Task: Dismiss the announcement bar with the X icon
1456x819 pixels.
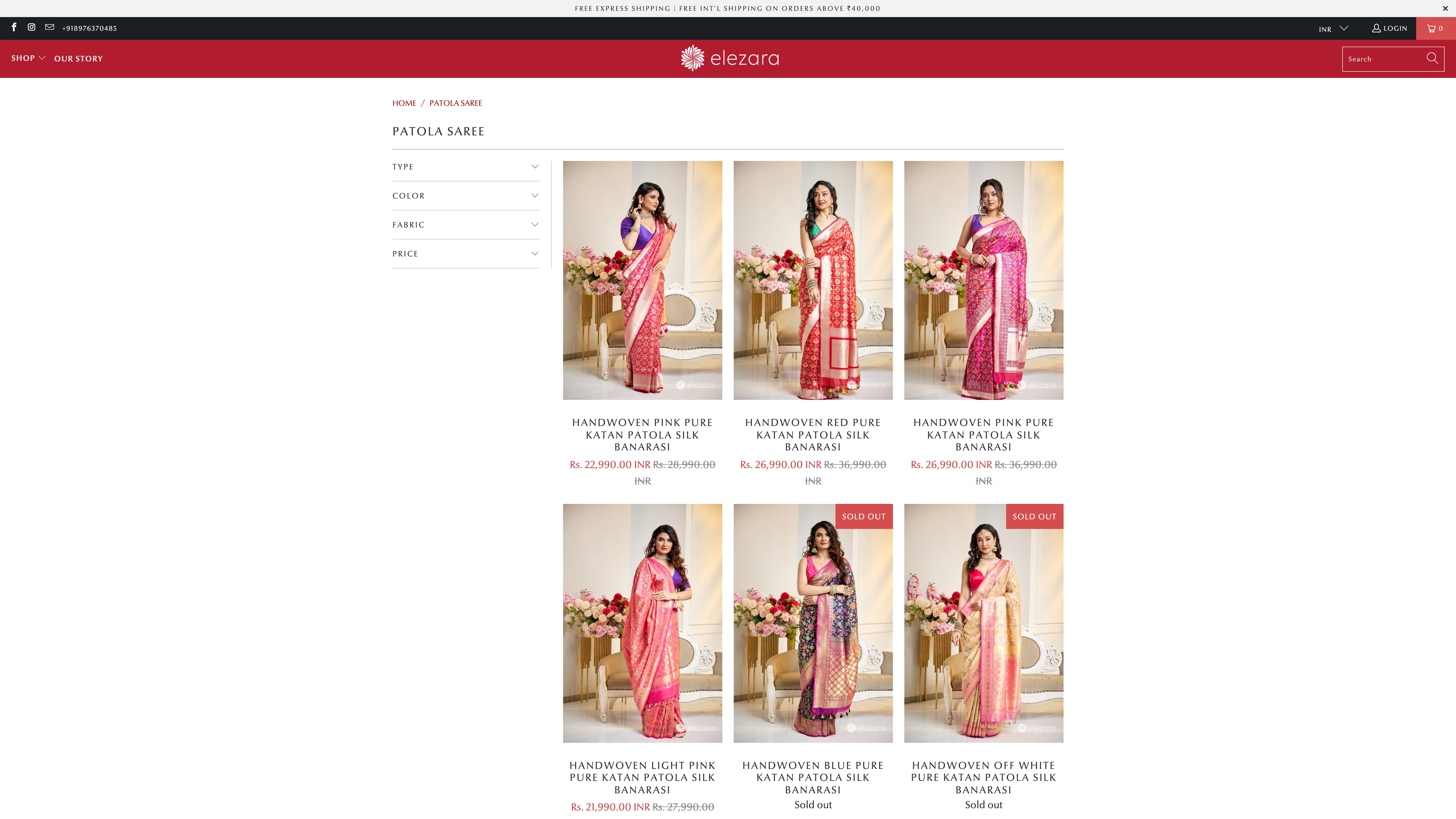Action: [1445, 8]
